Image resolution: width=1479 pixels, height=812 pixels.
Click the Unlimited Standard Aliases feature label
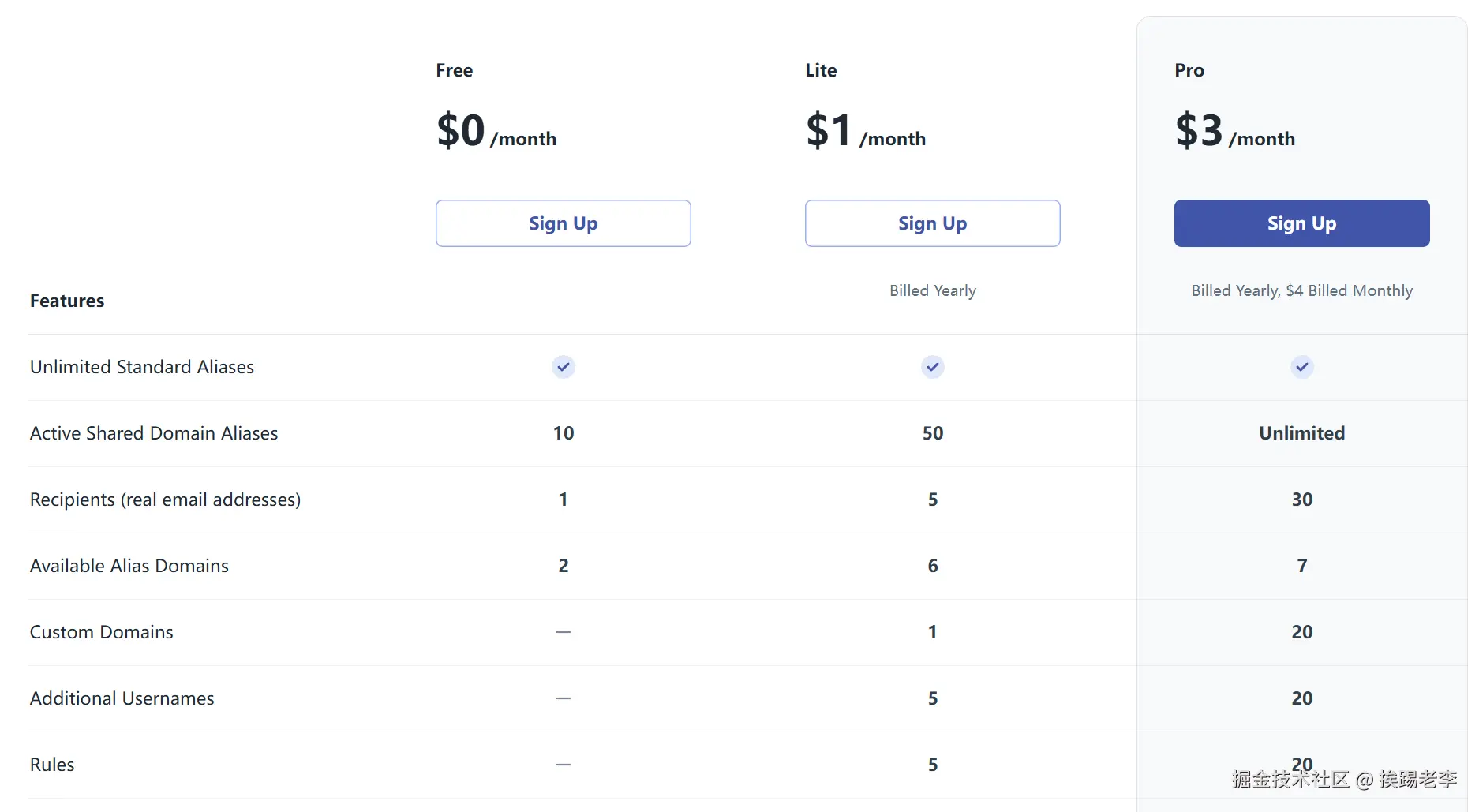[142, 367]
